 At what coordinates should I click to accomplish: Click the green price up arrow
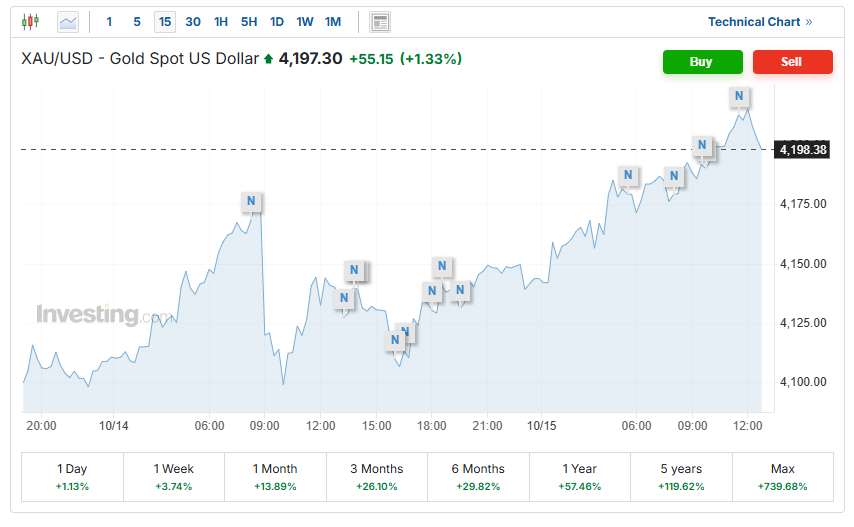click(x=268, y=59)
